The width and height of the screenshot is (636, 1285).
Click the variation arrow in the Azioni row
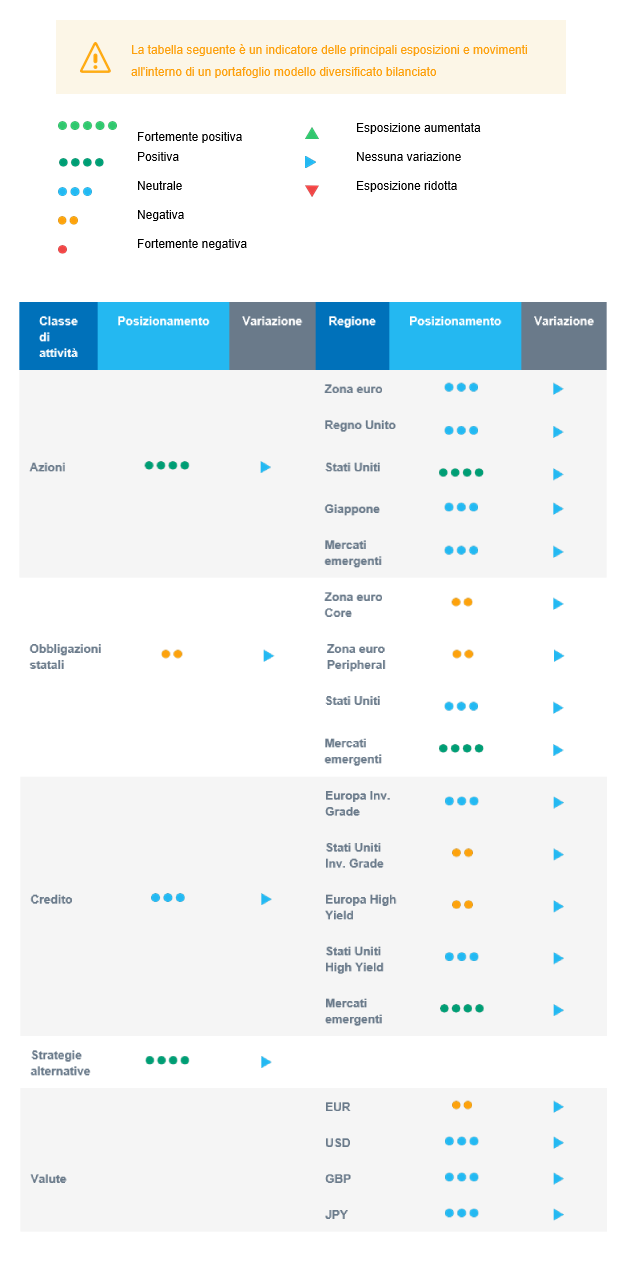pos(266,467)
